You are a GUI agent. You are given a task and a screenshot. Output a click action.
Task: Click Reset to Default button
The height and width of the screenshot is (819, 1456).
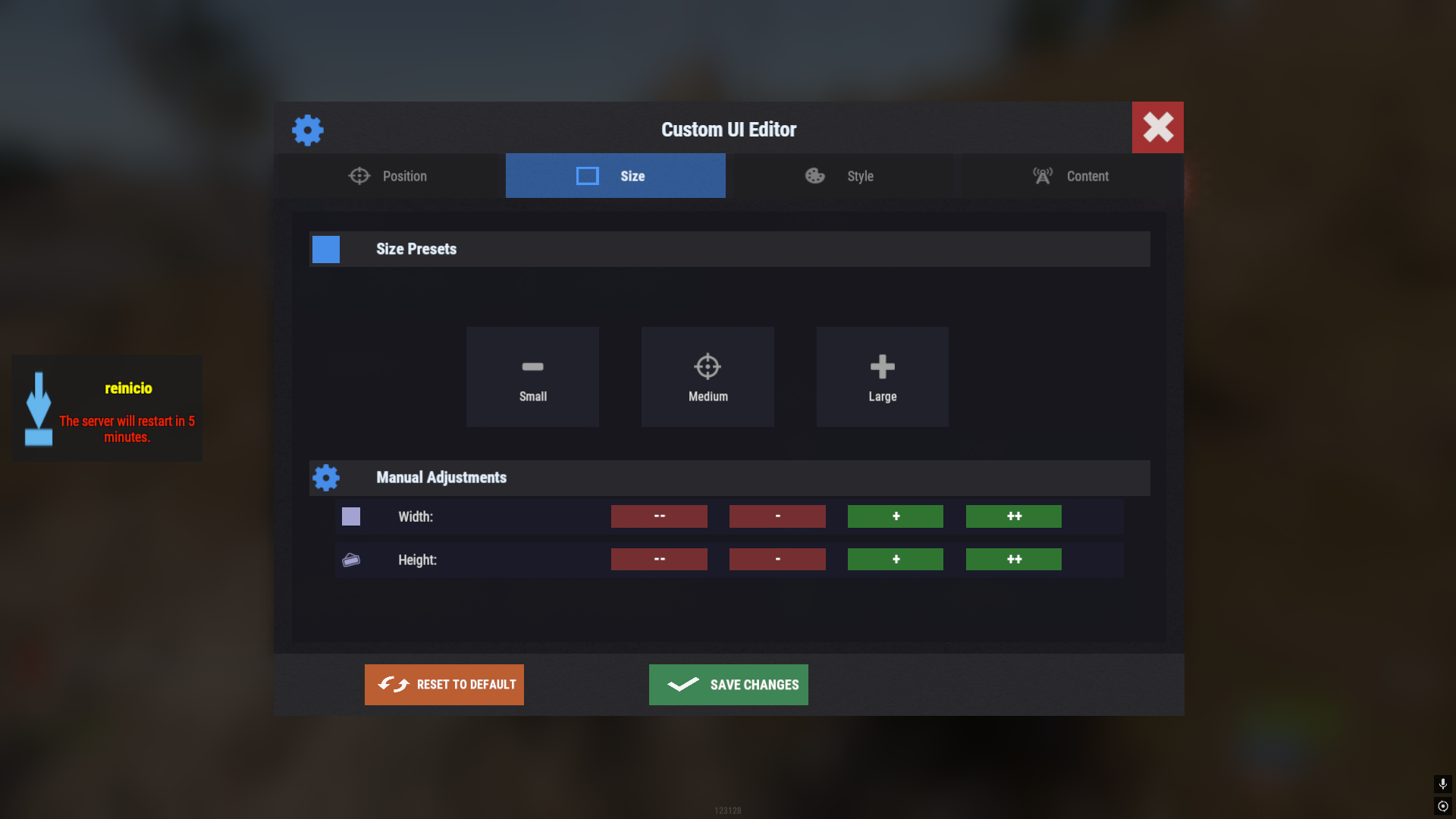pos(444,685)
